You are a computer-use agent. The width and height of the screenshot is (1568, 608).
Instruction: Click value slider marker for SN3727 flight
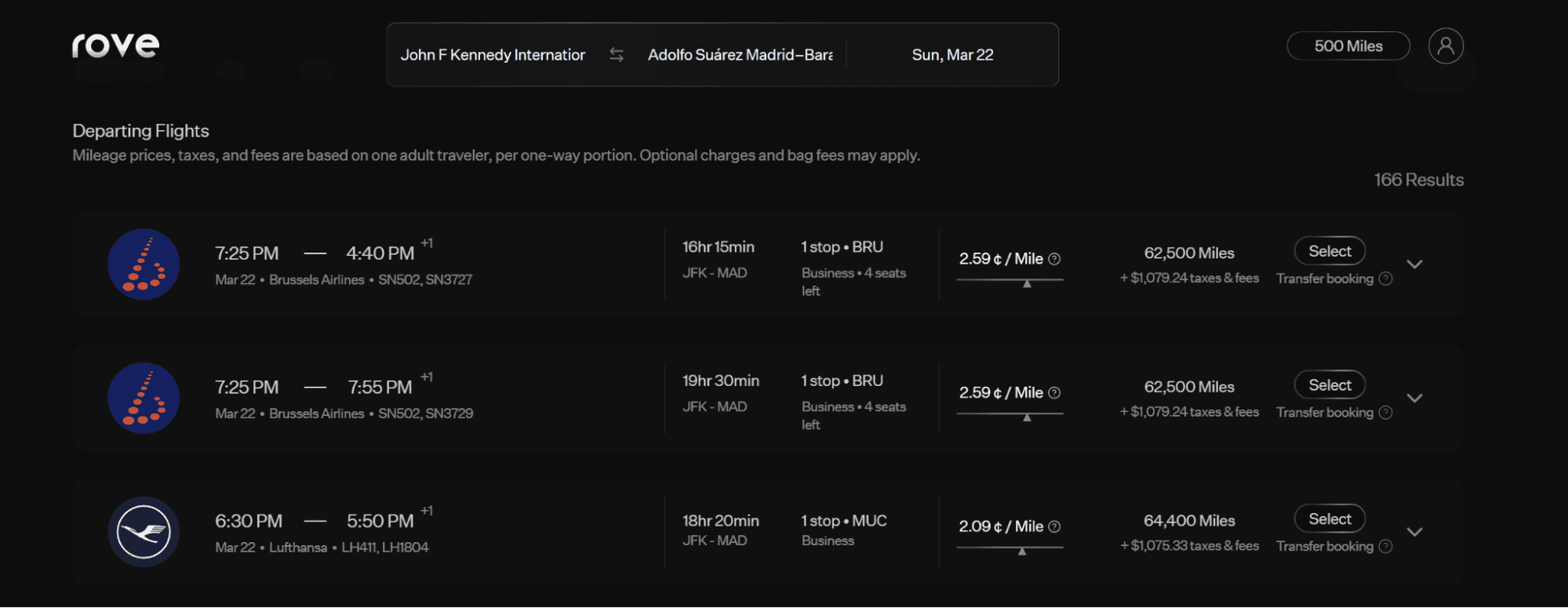1027,283
